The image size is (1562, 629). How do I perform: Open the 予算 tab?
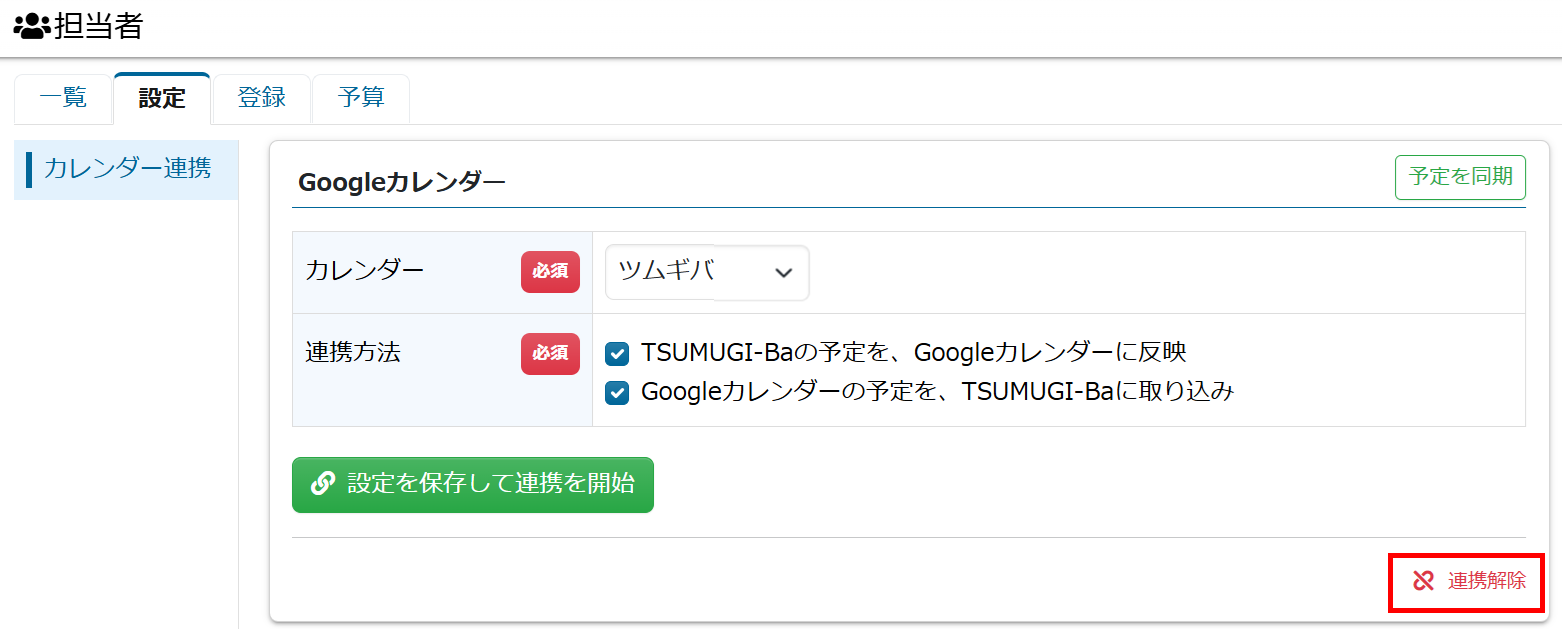pyautogui.click(x=361, y=98)
